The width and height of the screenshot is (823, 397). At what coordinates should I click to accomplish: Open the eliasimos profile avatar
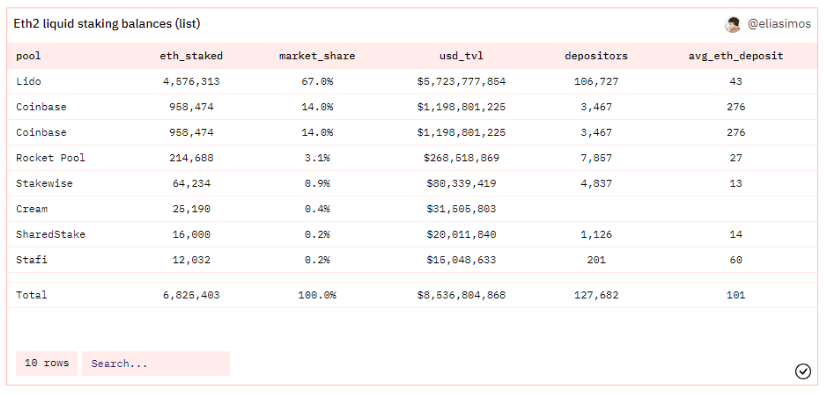pyautogui.click(x=732, y=25)
